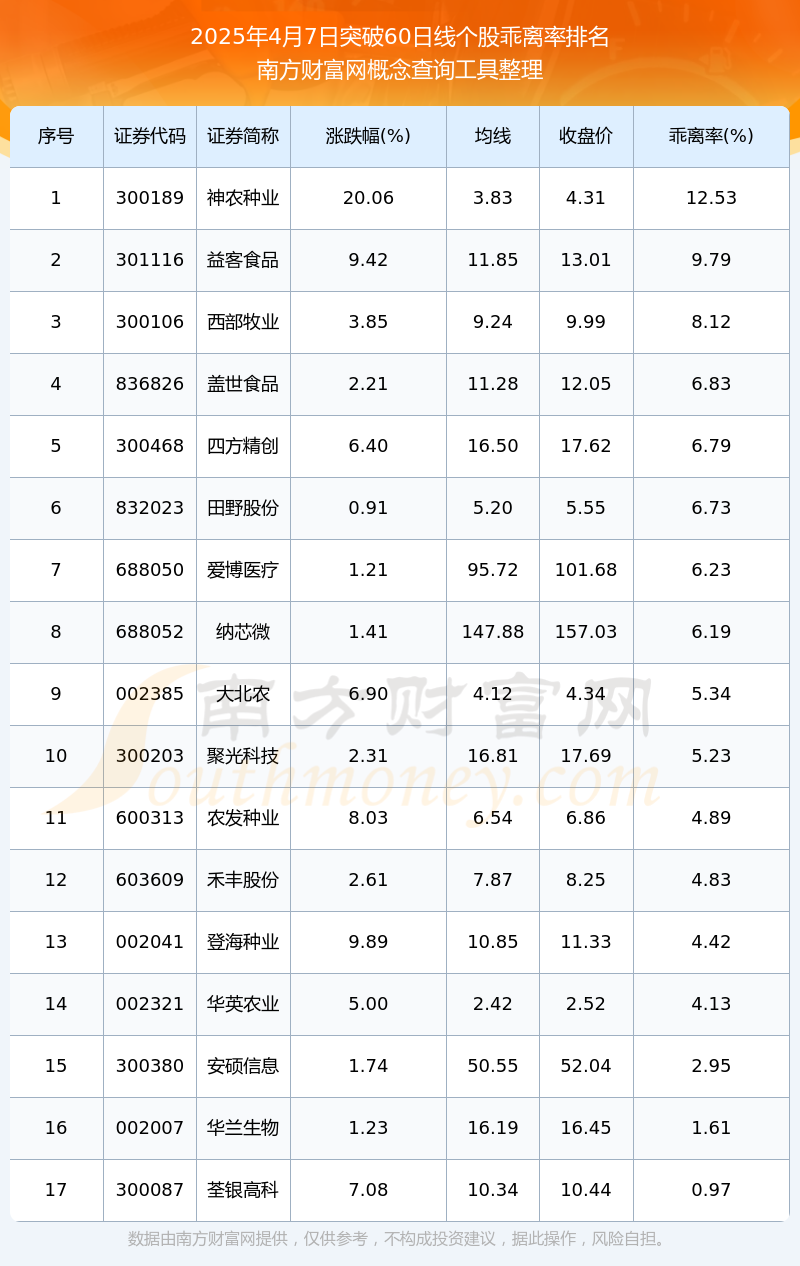Click the deviation value 8.12
The width and height of the screenshot is (800, 1266).
click(711, 322)
